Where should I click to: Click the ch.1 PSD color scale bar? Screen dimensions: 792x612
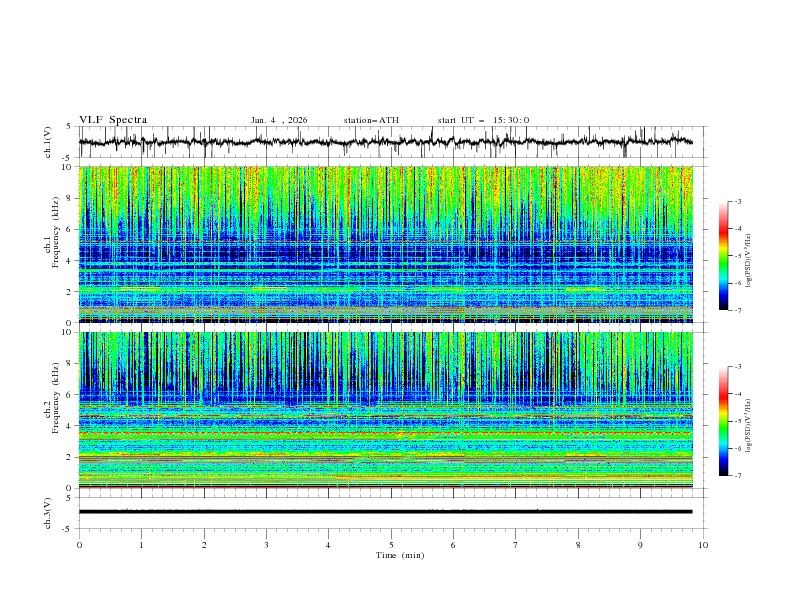click(724, 256)
